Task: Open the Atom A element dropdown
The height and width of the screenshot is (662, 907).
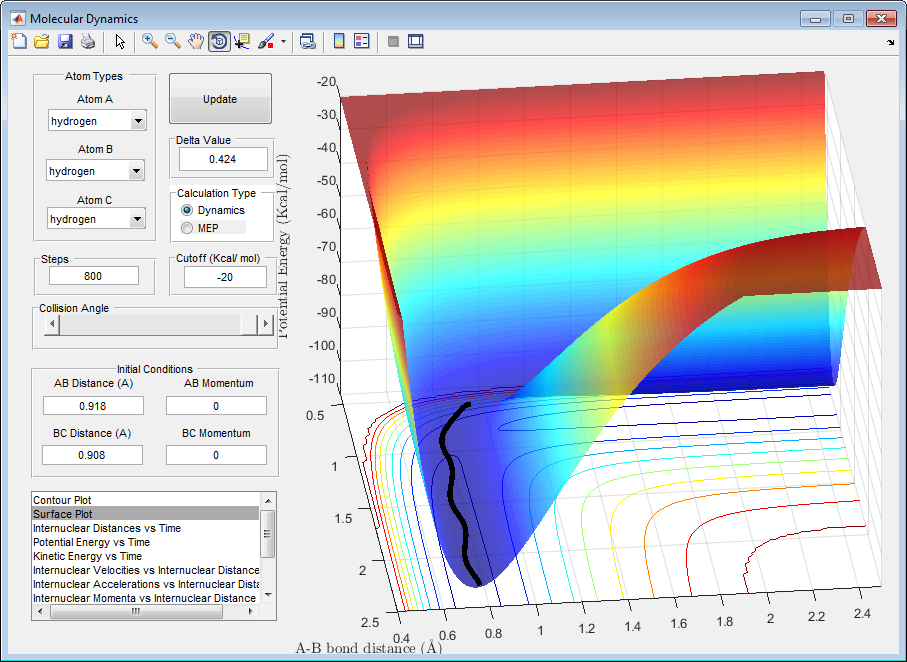Action: 138,121
